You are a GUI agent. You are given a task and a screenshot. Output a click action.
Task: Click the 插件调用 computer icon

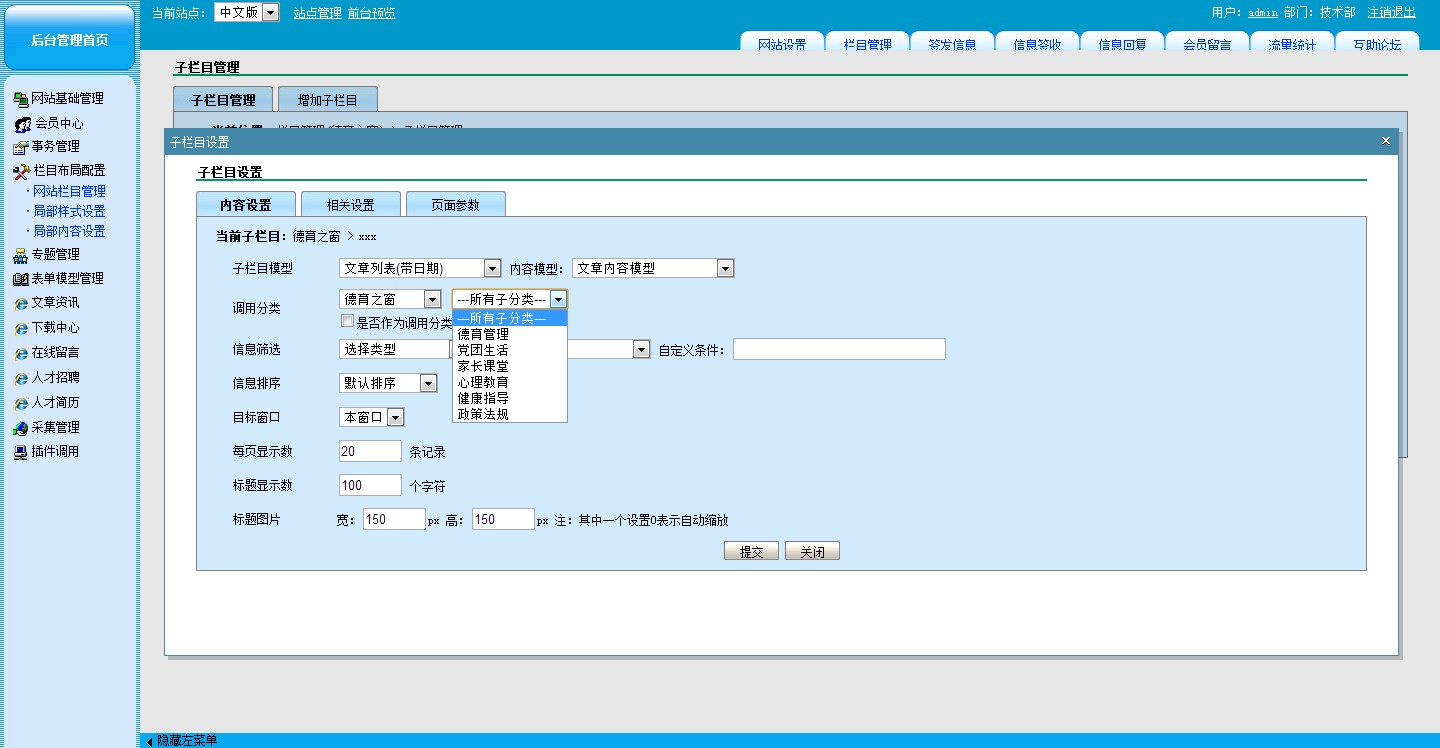(x=20, y=452)
